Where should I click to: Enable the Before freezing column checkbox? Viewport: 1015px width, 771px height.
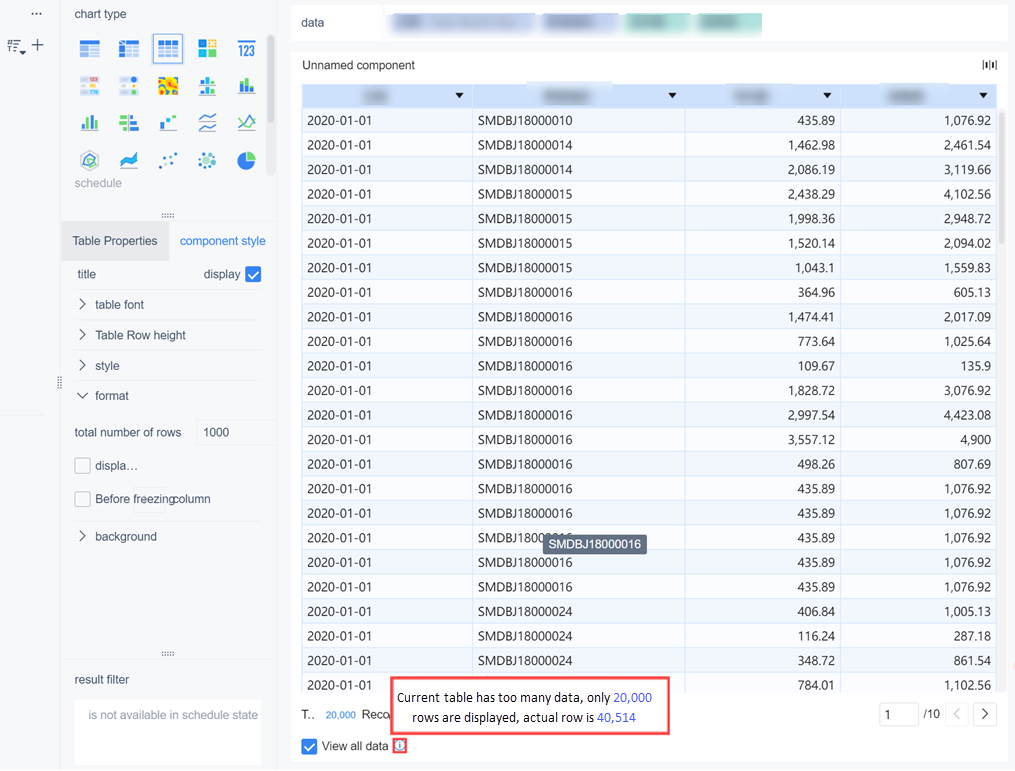pos(82,499)
